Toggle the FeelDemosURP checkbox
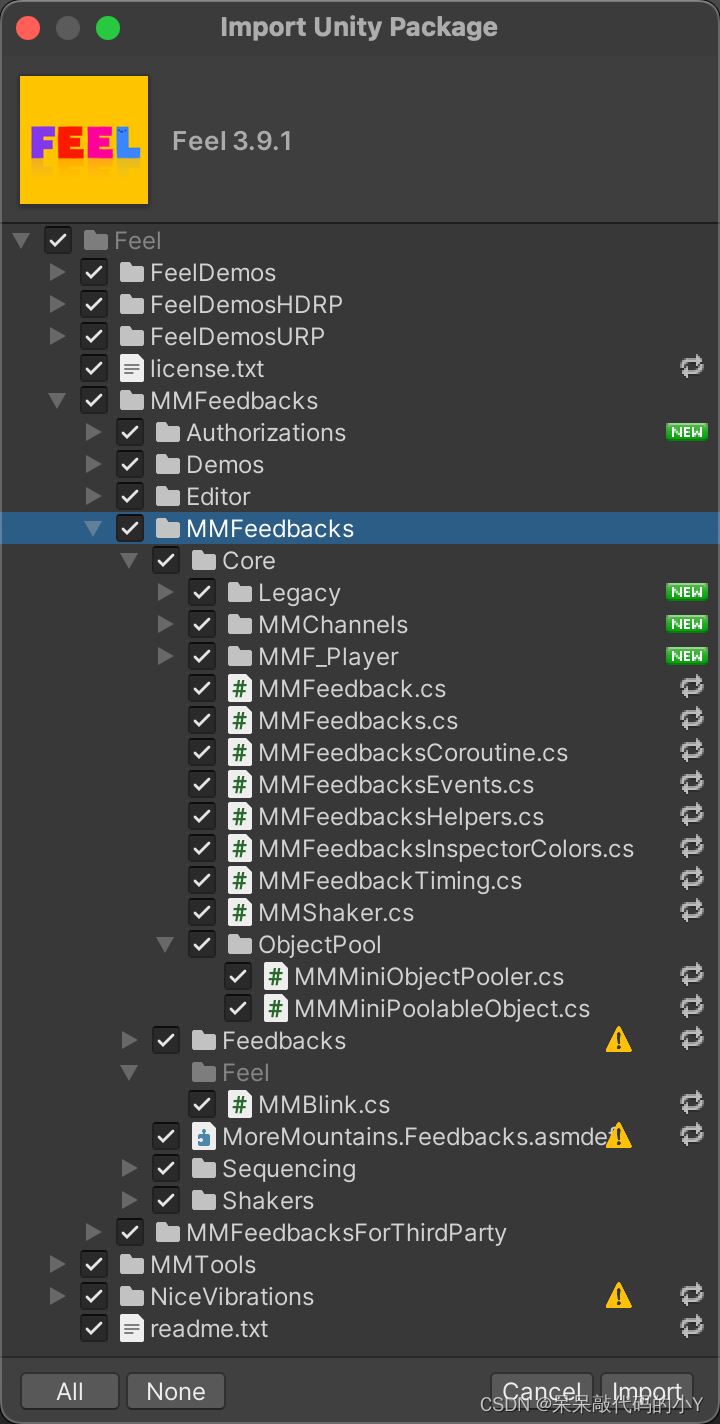 point(94,337)
